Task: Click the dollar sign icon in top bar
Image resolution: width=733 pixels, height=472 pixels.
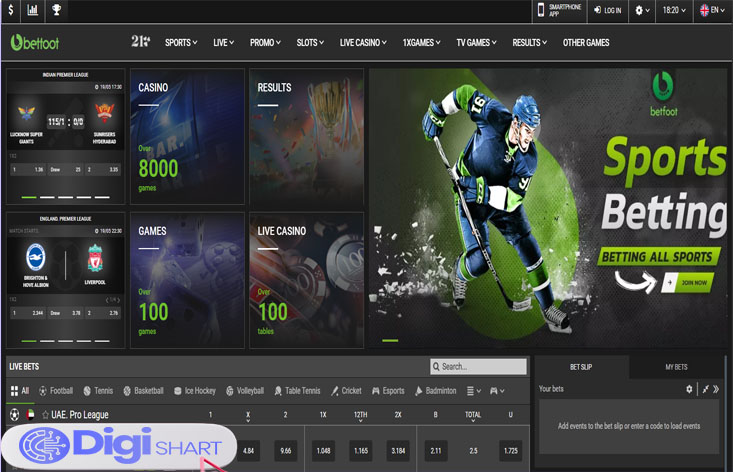Action: tap(11, 10)
